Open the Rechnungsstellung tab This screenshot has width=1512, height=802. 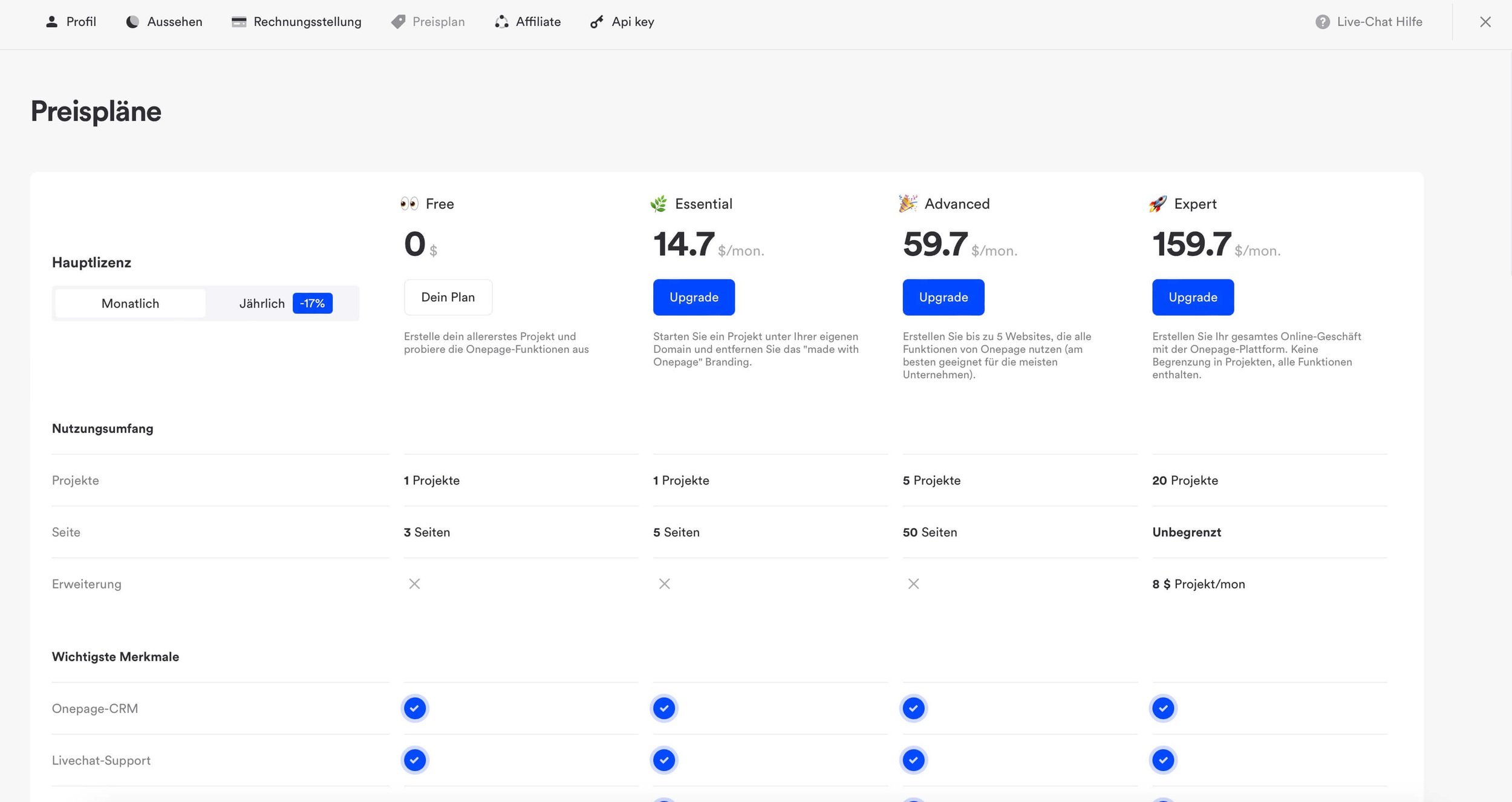307,22
